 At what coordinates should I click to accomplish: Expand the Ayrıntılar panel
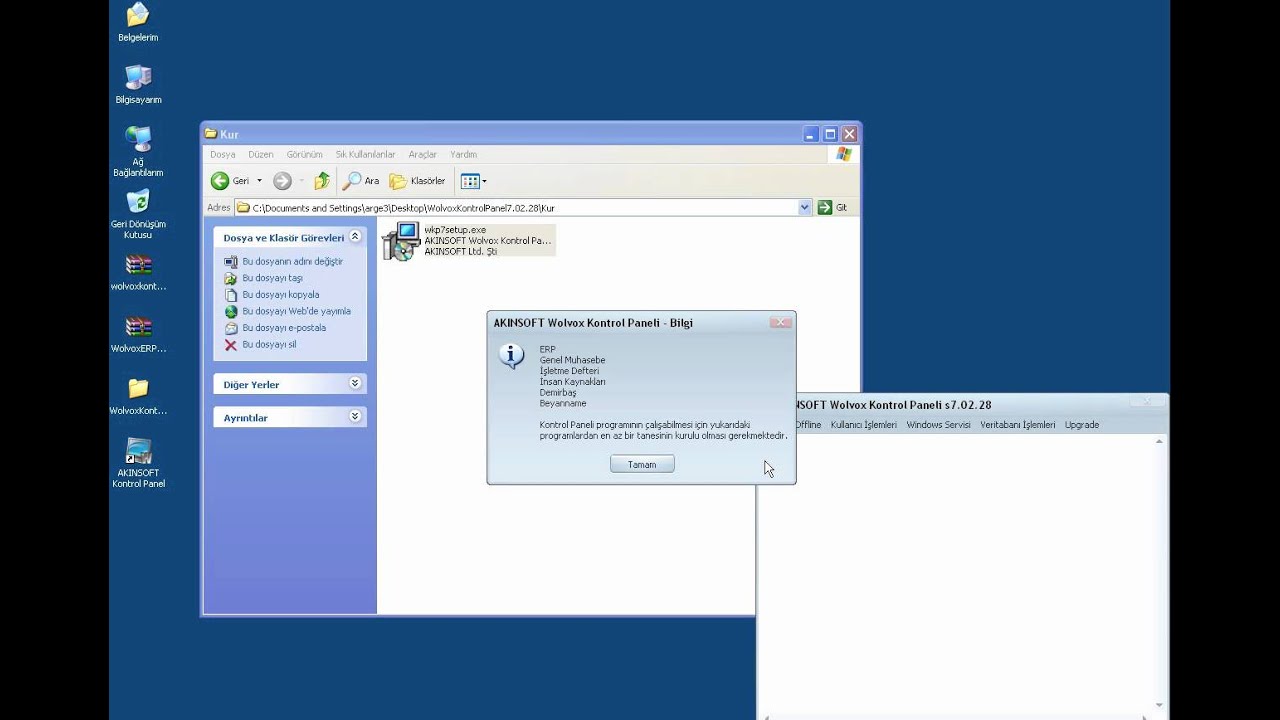click(x=354, y=417)
